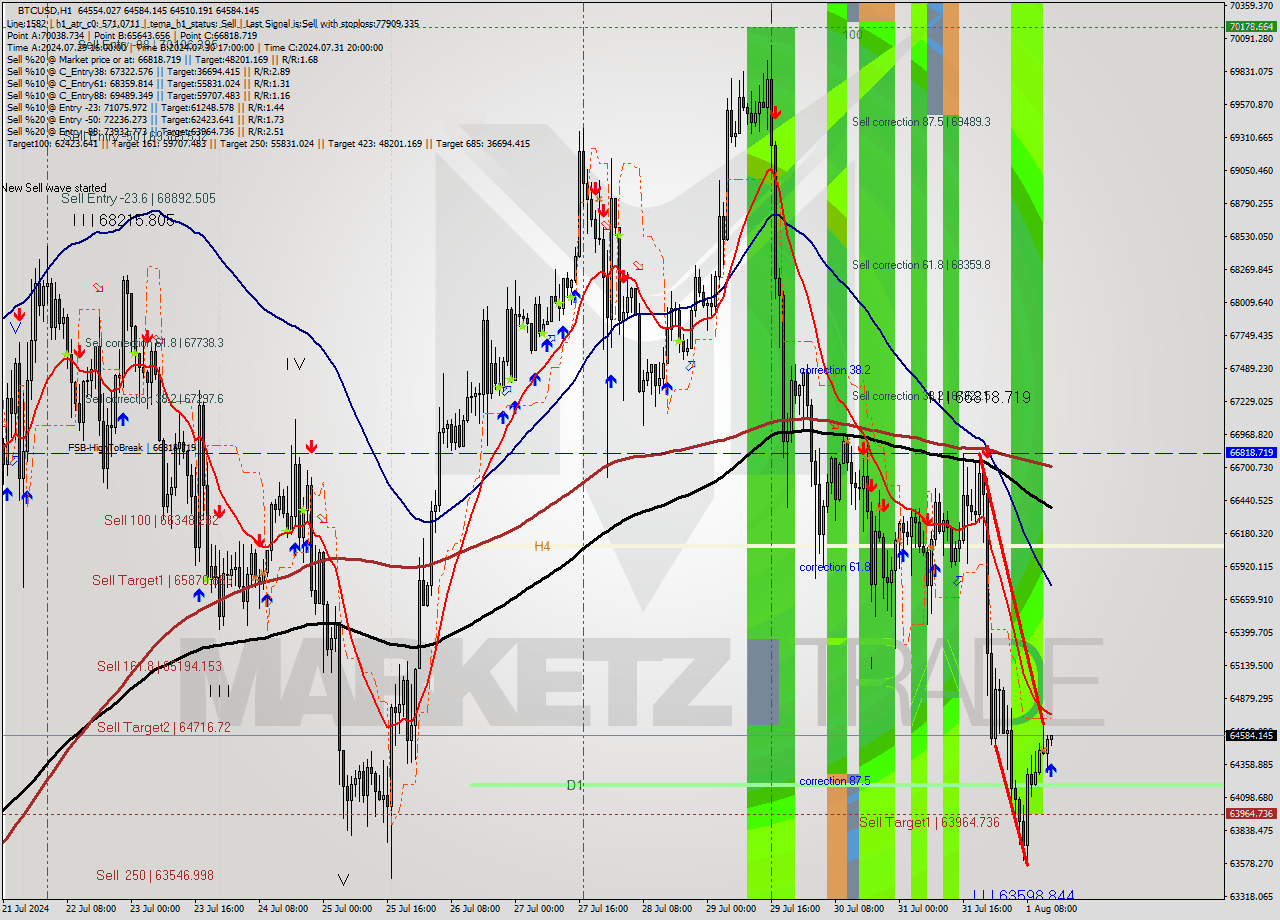Click the '23 Jul 16:00' time label
The width and height of the screenshot is (1280, 920).
[x=220, y=909]
